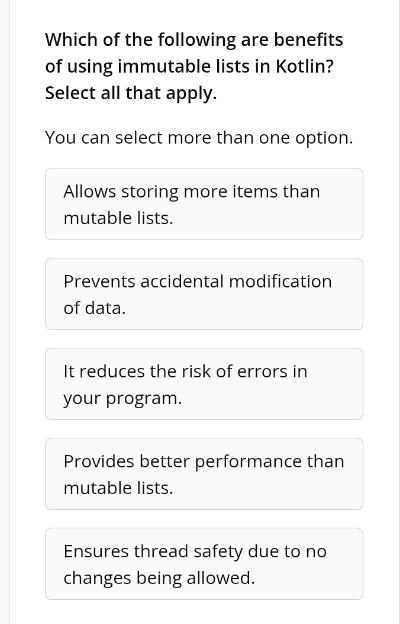Click 'Select all that apply.' heading line
Image resolution: width=400 pixels, height=624 pixels.
pos(131,93)
